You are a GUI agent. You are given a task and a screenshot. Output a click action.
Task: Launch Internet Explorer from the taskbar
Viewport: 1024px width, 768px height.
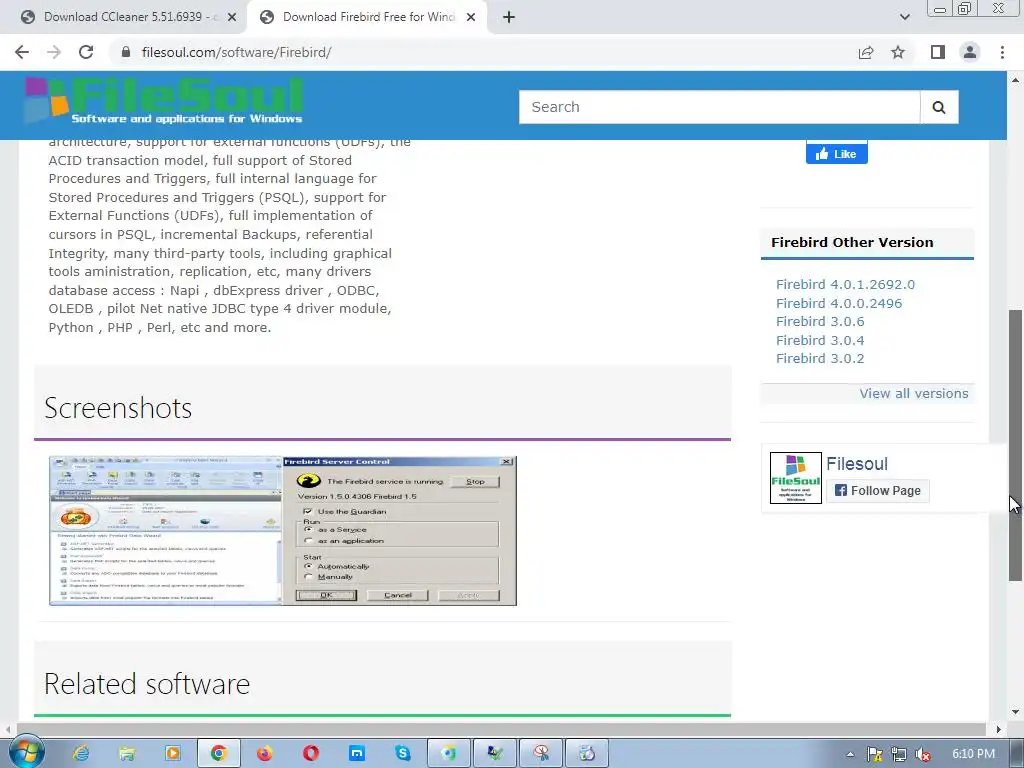[x=81, y=754]
